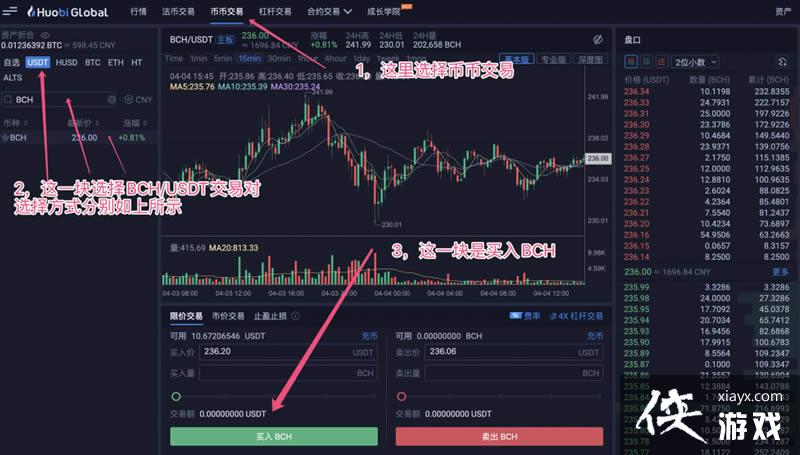The image size is (800, 455).
Task: Clear the BCH search field
Action: pos(112,99)
